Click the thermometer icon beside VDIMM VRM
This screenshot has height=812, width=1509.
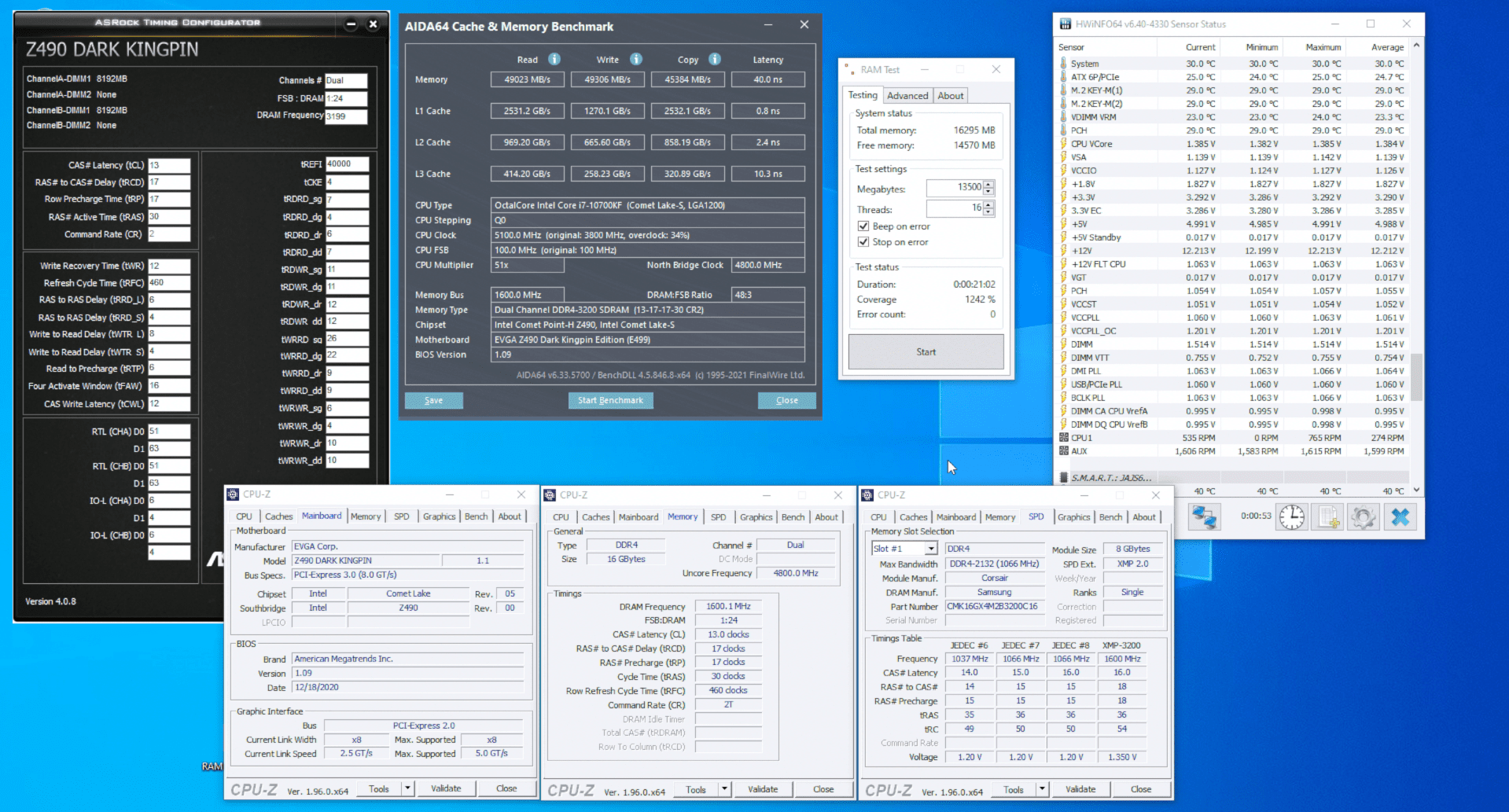coord(1063,117)
